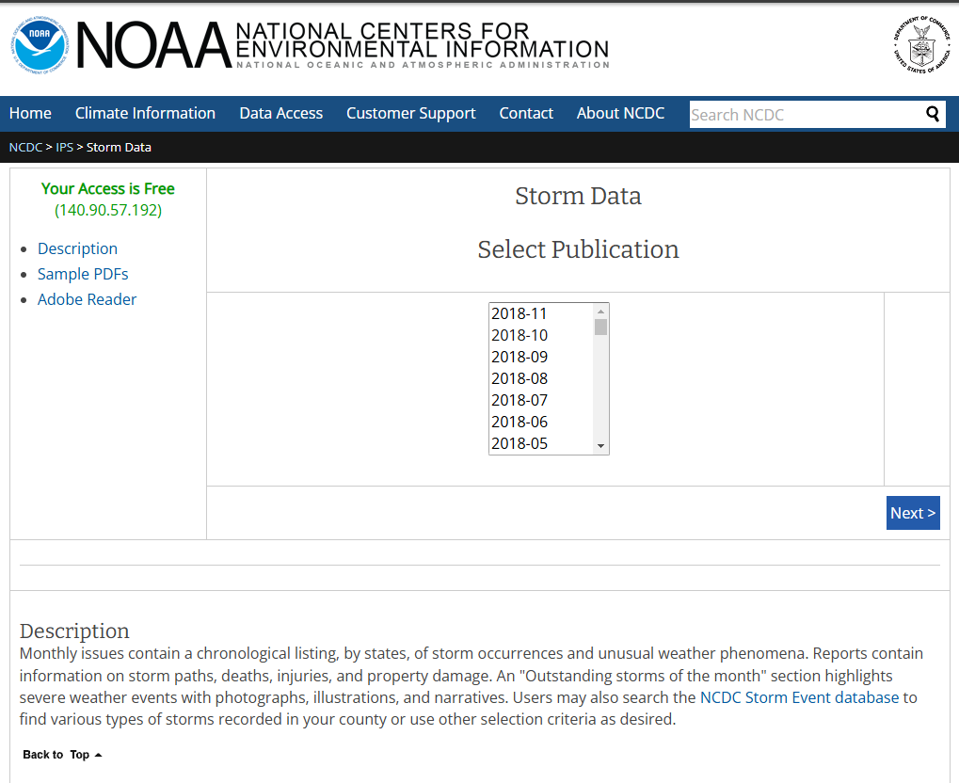The image size is (959, 783).
Task: Click the NOAA emblem logo
Action: pyautogui.click(x=39, y=45)
